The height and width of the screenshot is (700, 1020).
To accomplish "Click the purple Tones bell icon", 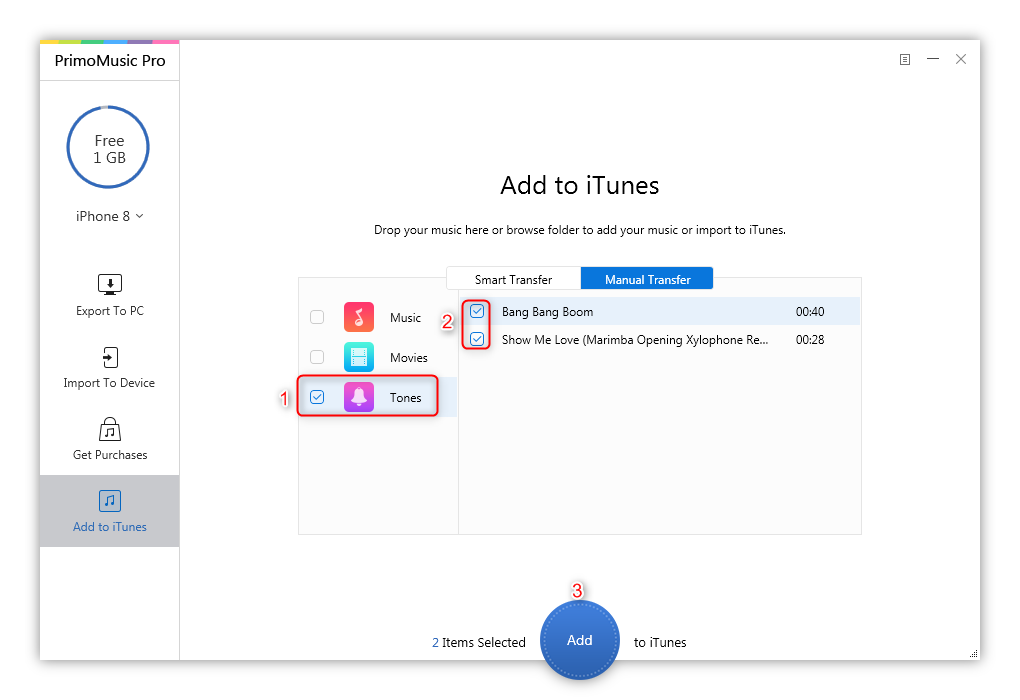I will (x=359, y=397).
